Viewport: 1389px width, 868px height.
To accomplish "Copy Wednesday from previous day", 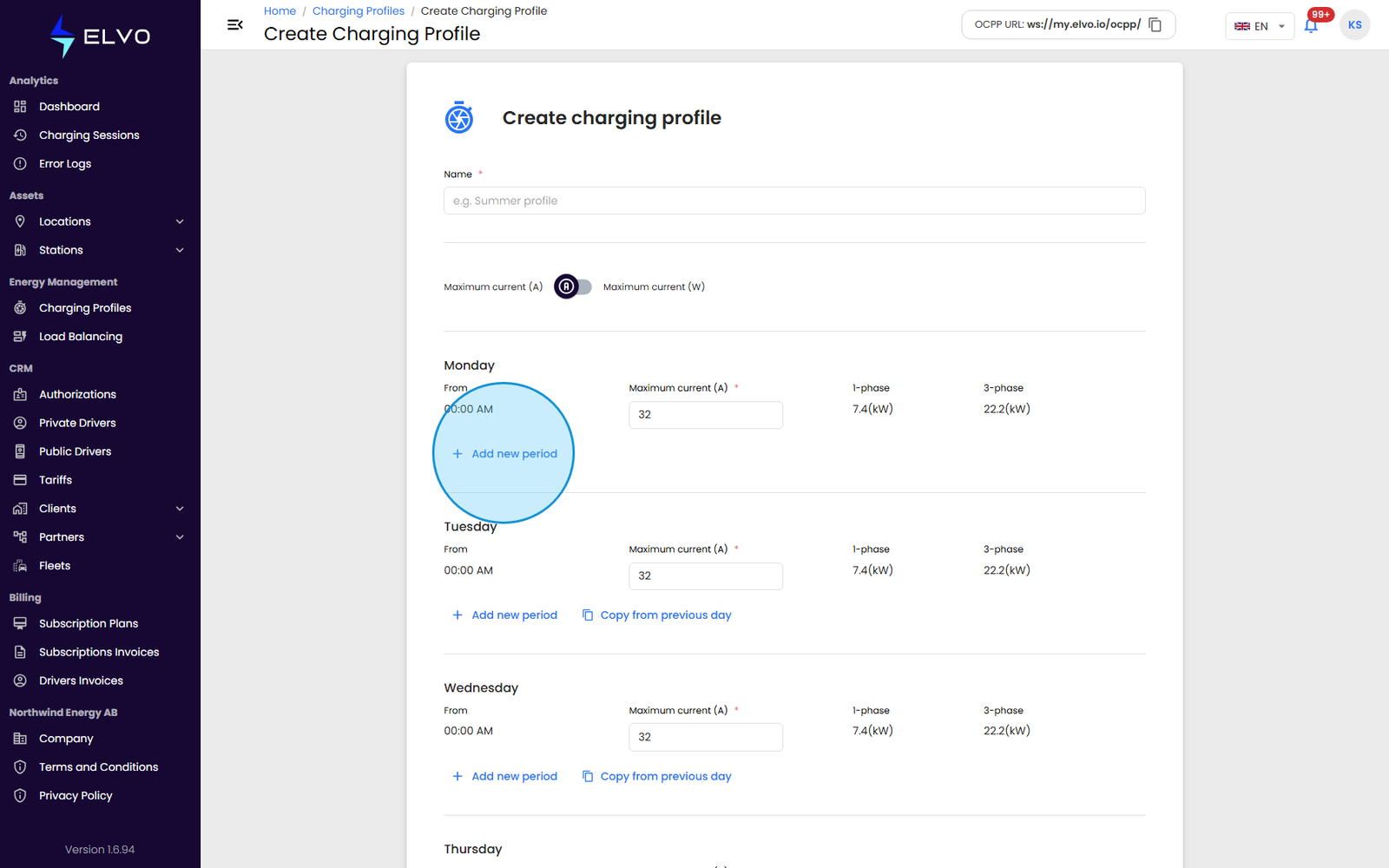I will (656, 776).
